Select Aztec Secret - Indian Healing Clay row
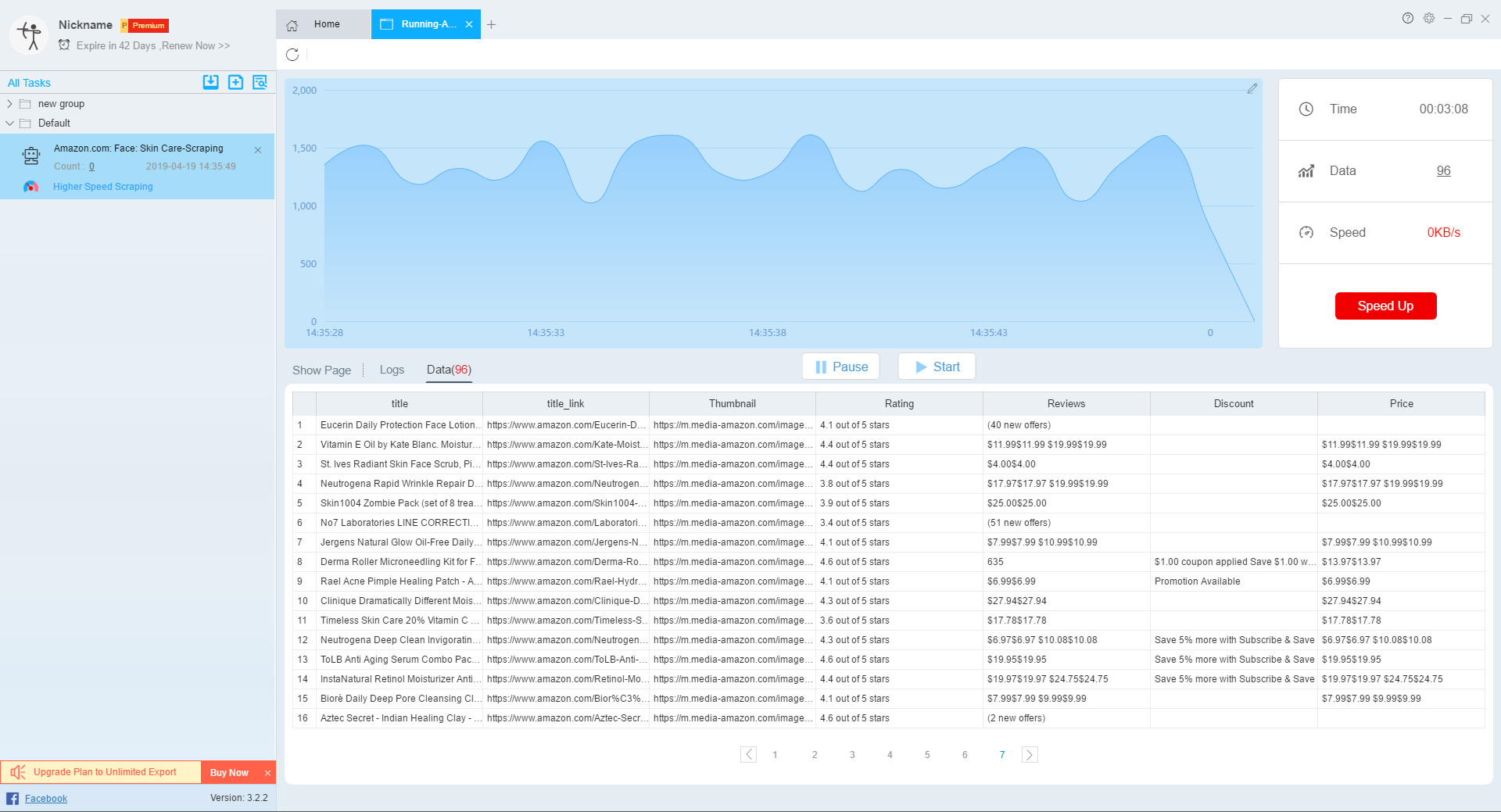This screenshot has width=1501, height=812. point(888,718)
